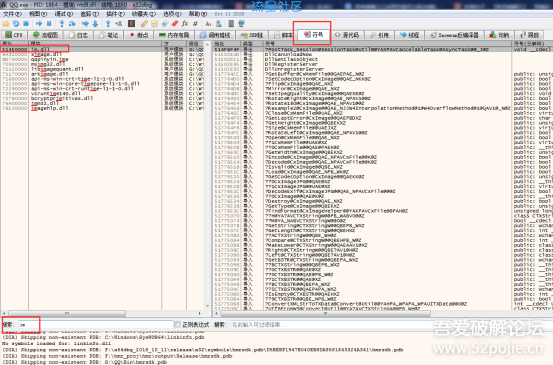This screenshot has width=553, height=365.
Task: Switch to the 符号 (Symbols) tab
Action: (x=314, y=34)
